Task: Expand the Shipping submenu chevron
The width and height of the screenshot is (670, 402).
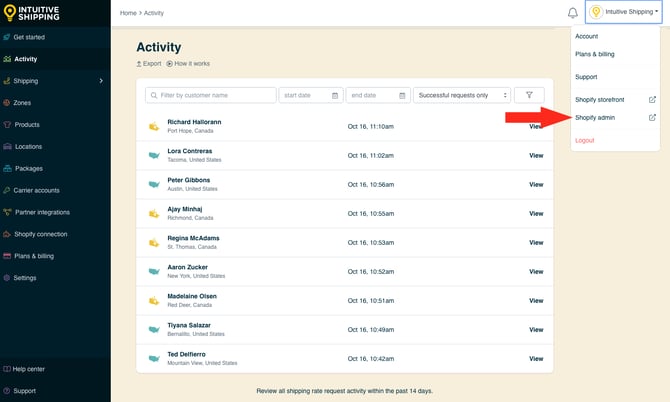Action: [101, 81]
